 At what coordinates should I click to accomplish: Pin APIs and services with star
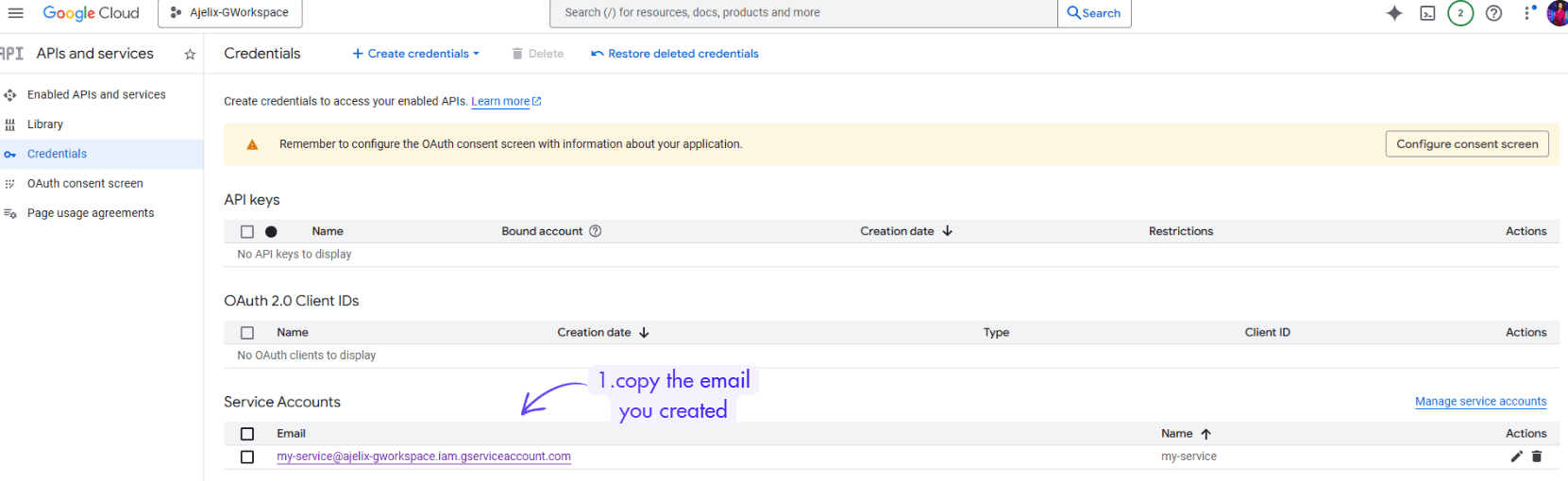(x=190, y=55)
